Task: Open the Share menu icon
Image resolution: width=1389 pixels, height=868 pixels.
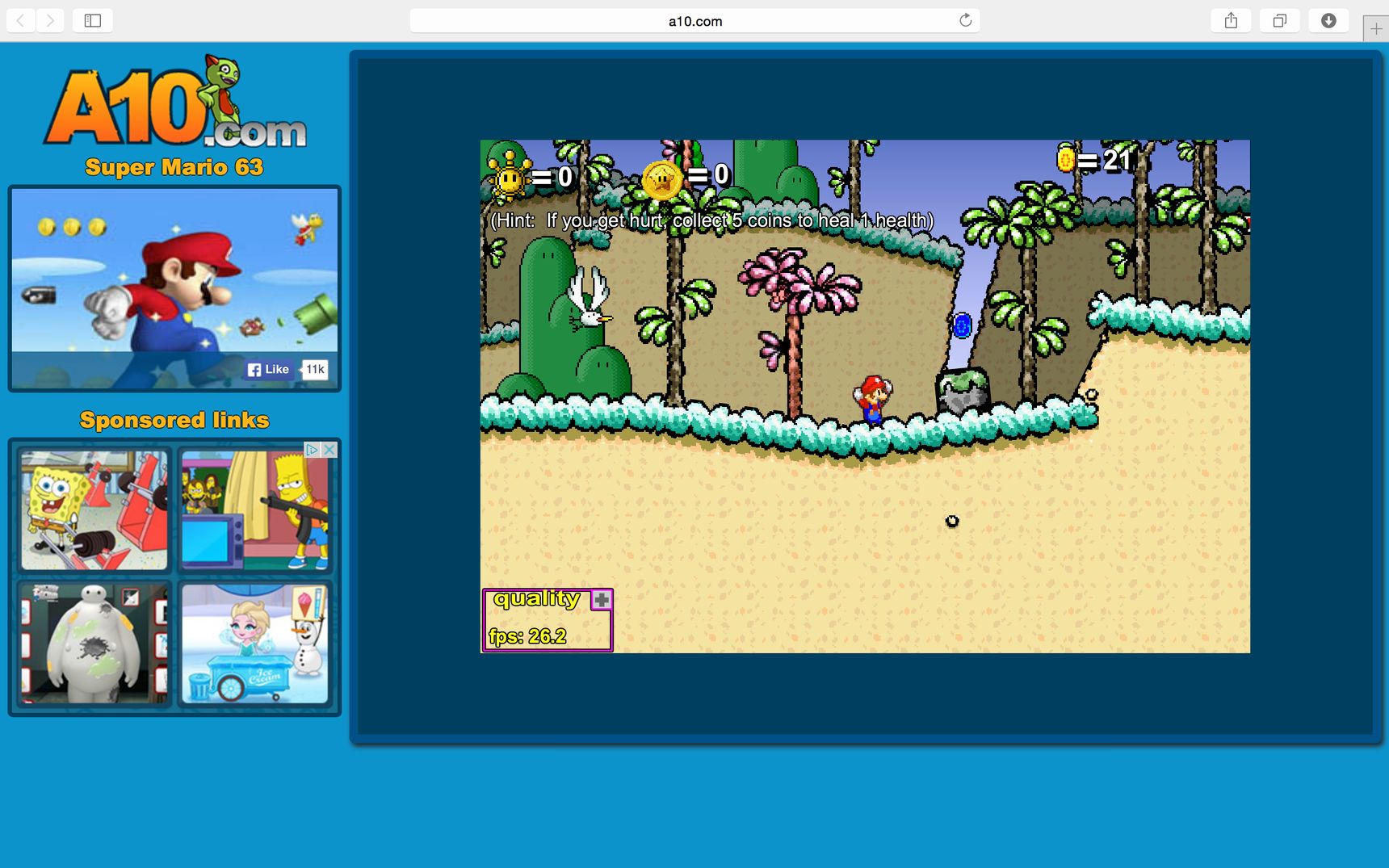Action: click(x=1231, y=20)
